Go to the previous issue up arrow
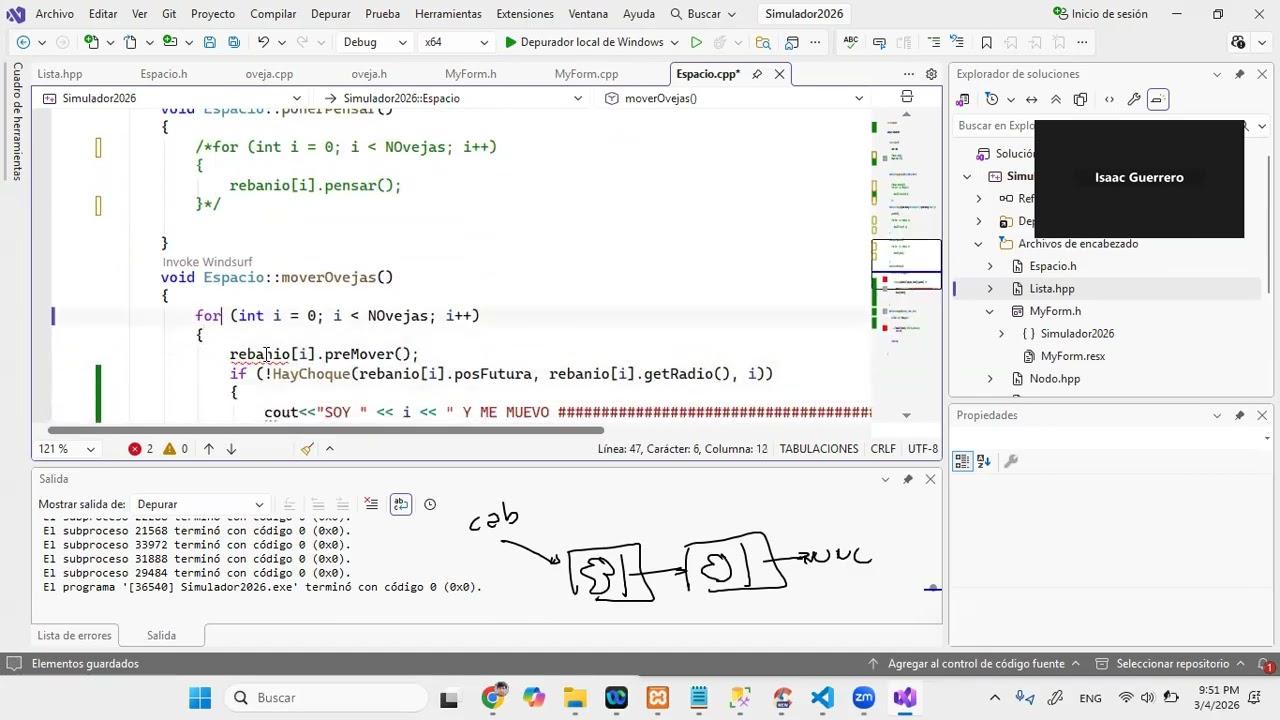The image size is (1280, 720). point(209,449)
